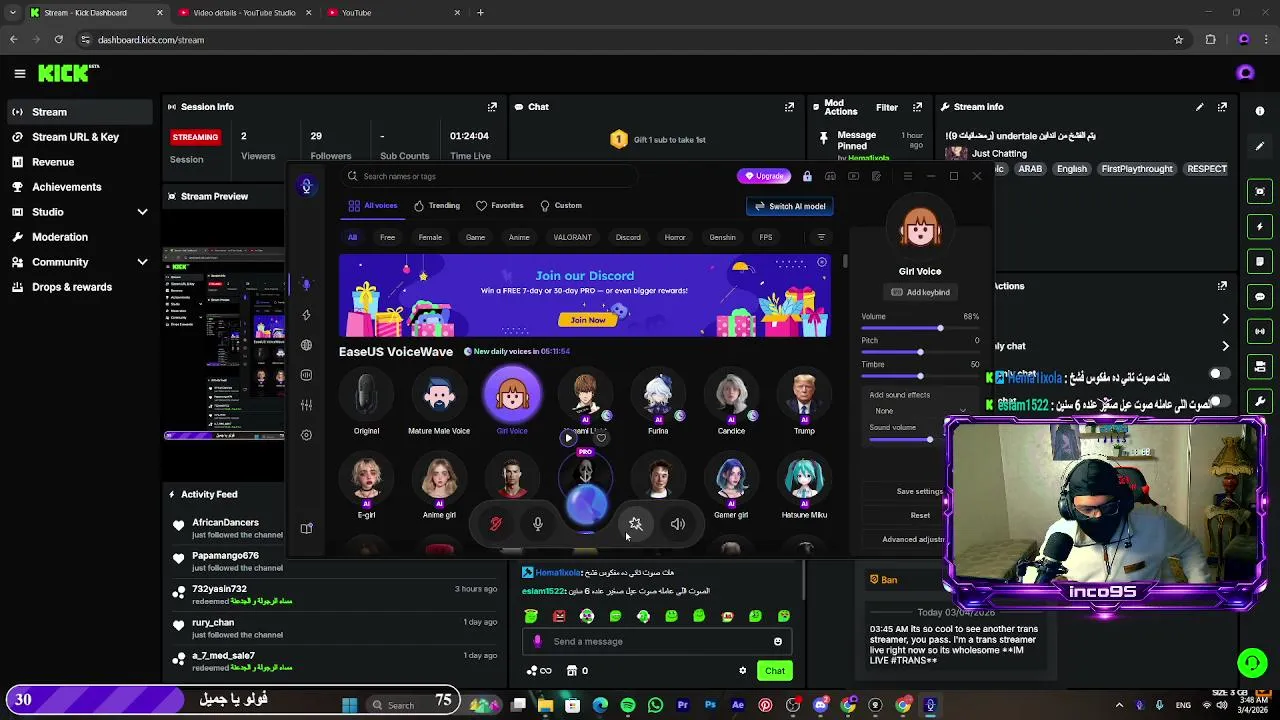Open VoiceWave voice changer sidebar tab

(306, 285)
